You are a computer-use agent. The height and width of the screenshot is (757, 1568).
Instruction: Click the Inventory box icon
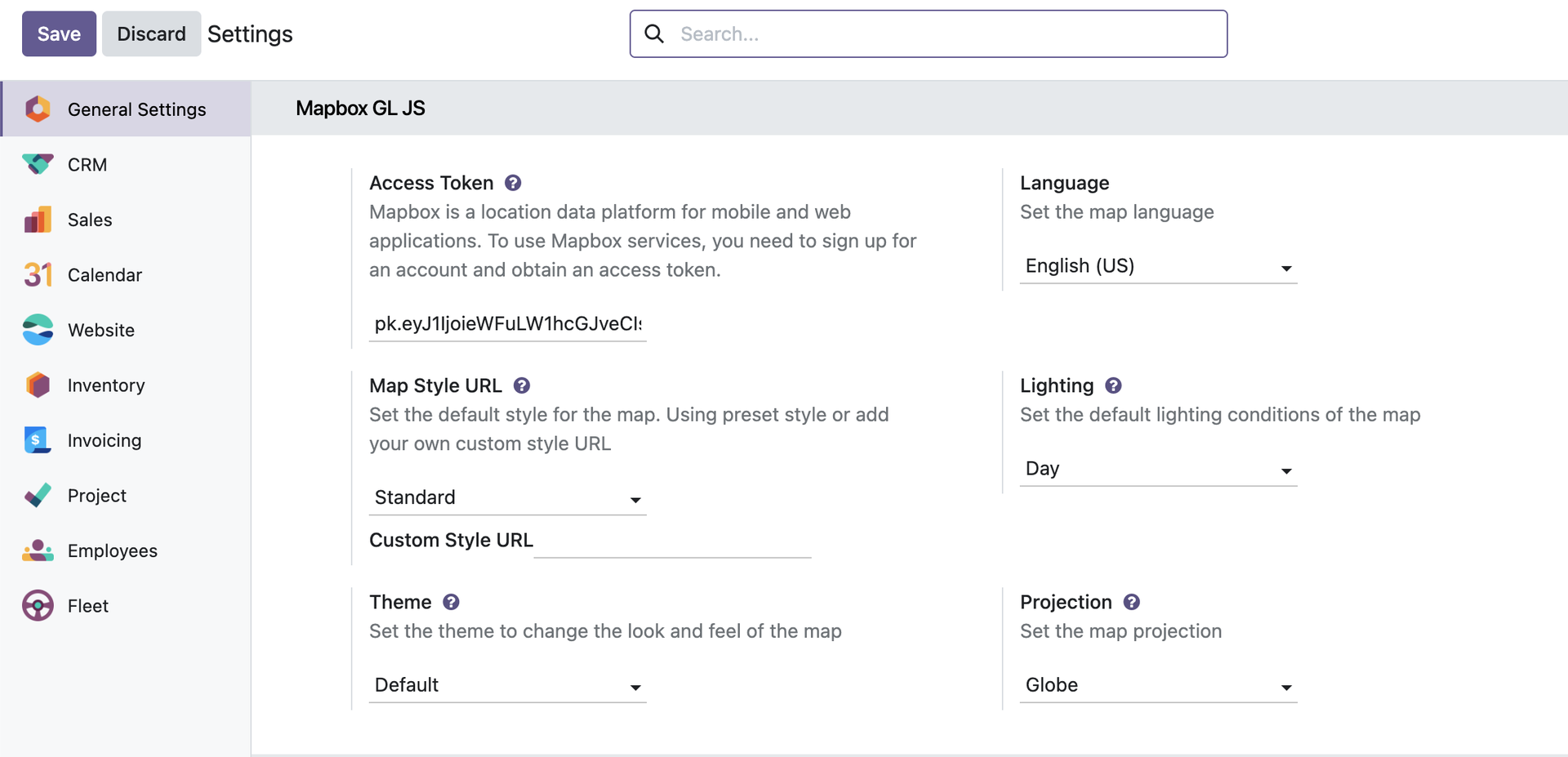[x=38, y=385]
